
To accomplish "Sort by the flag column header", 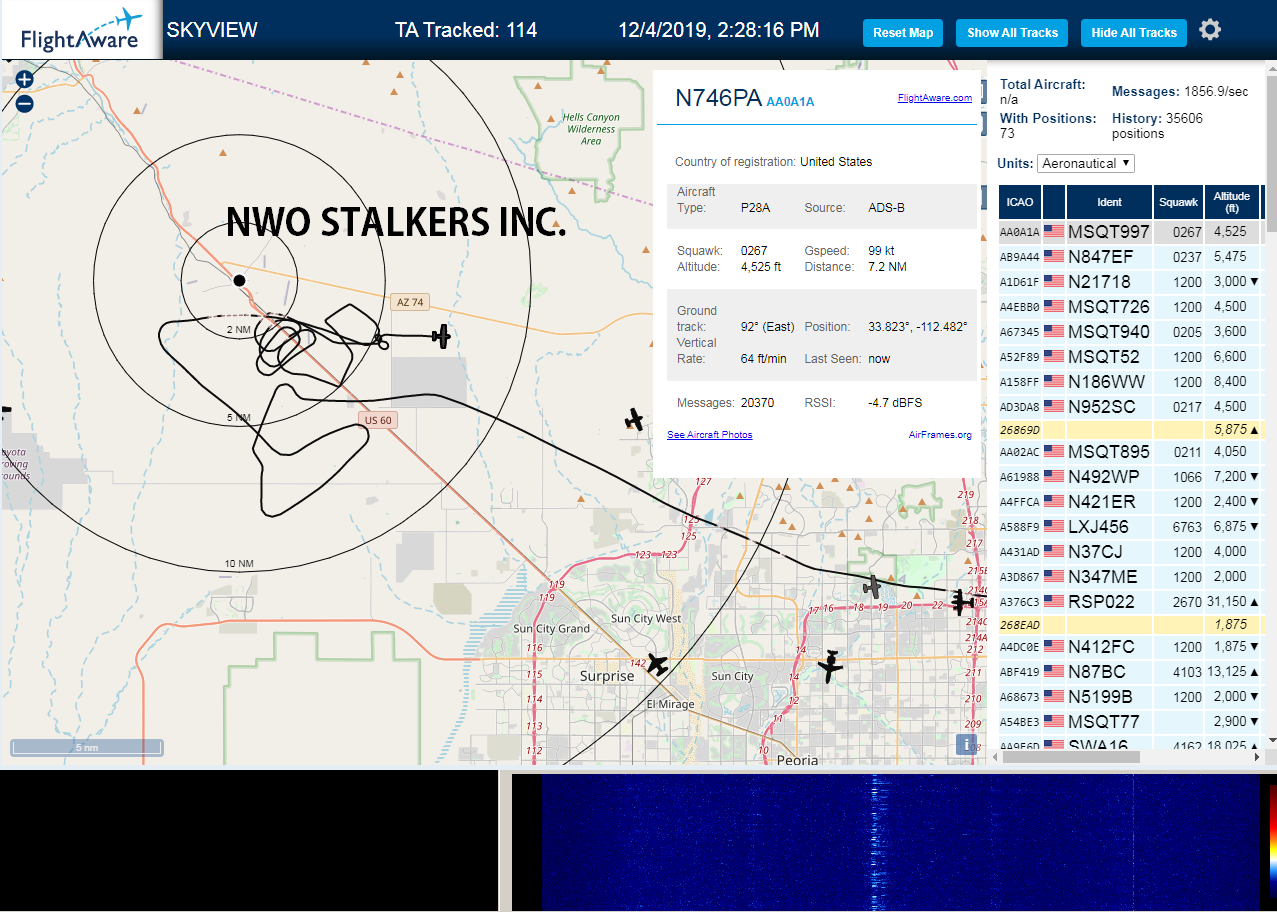I will pos(1054,202).
